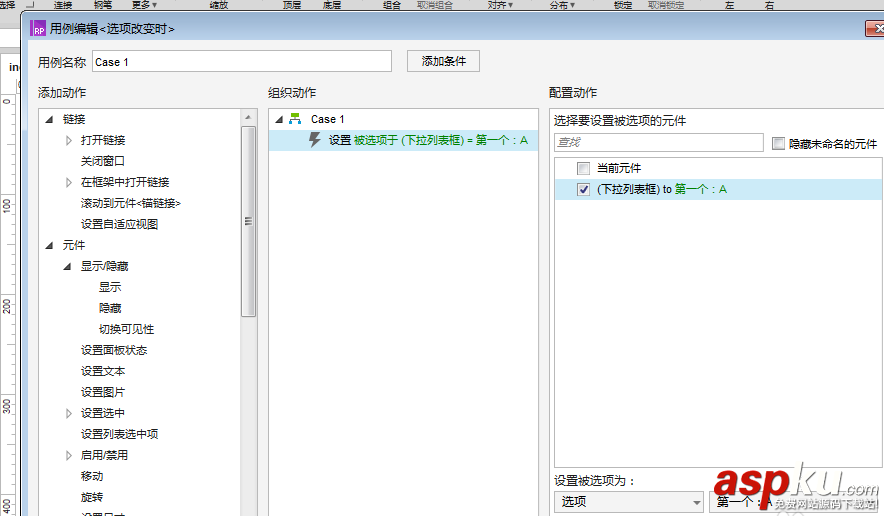Click 顶层 in the background toolbar
Image resolution: width=884 pixels, height=516 pixels.
click(292, 5)
